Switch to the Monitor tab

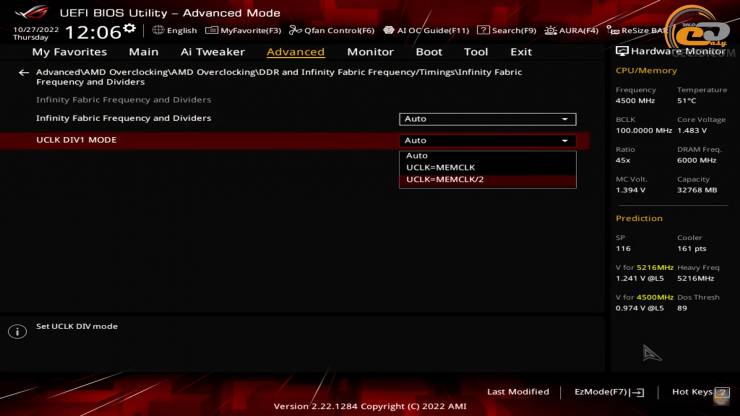(x=370, y=52)
